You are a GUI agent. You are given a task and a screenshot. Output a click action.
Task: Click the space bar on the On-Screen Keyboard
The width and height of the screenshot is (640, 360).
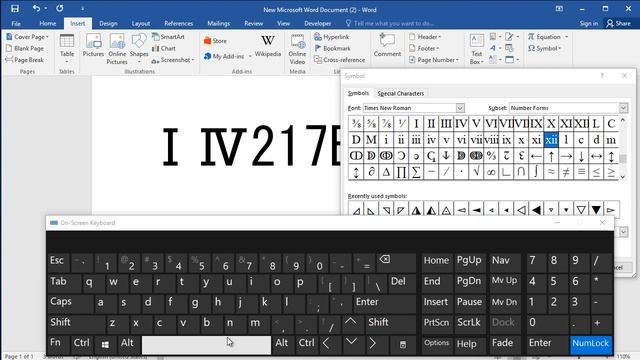click(206, 345)
